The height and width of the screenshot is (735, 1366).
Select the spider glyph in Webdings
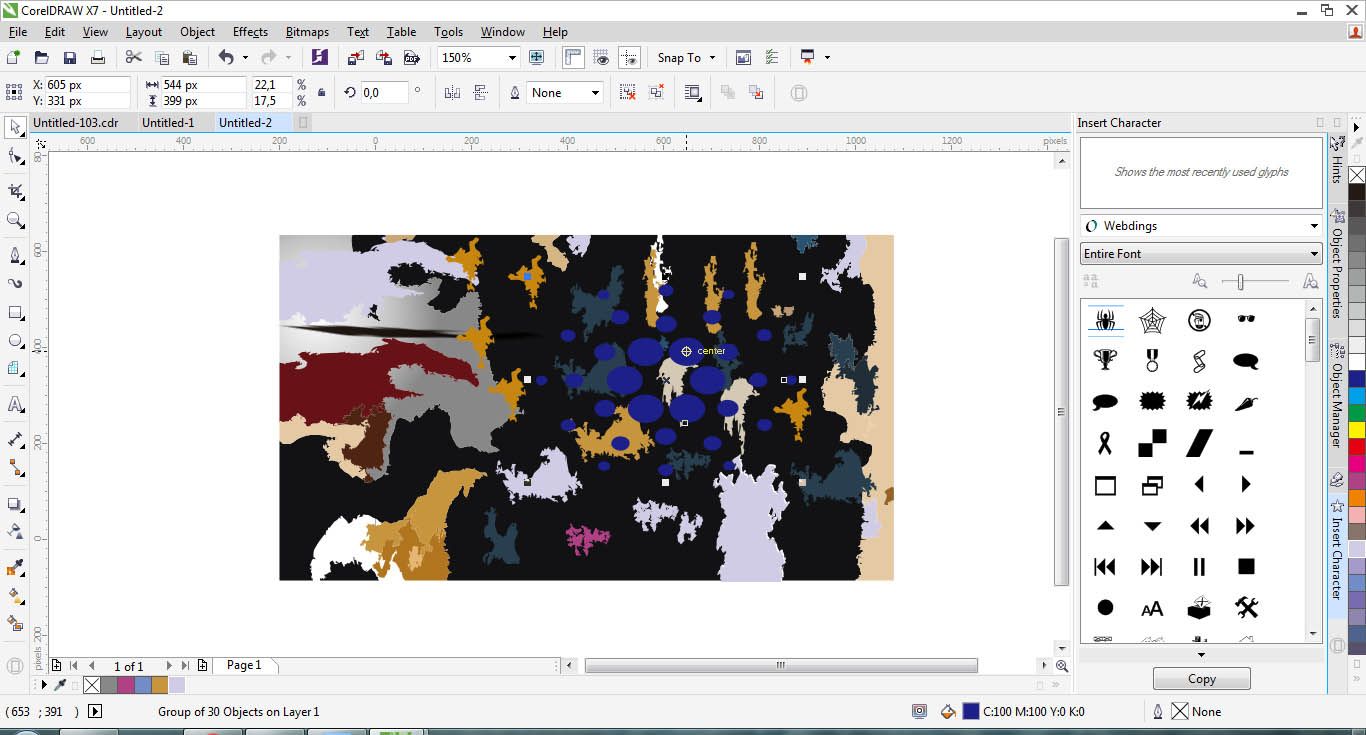pos(1105,320)
